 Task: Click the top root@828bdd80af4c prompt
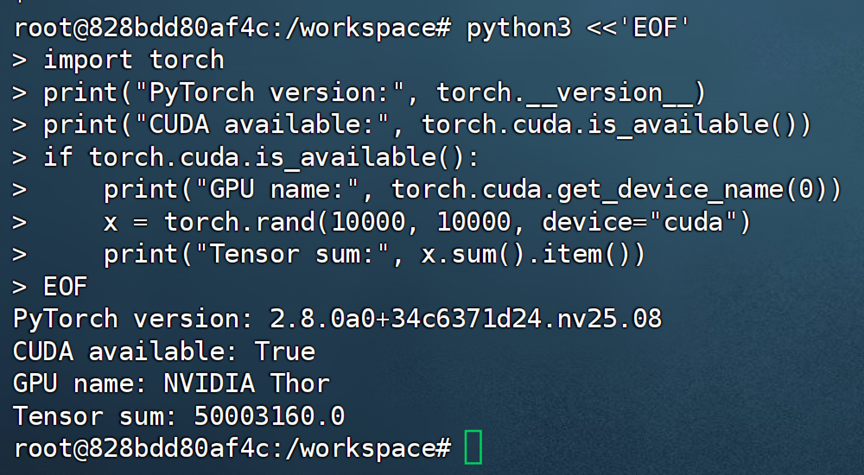coord(105,28)
